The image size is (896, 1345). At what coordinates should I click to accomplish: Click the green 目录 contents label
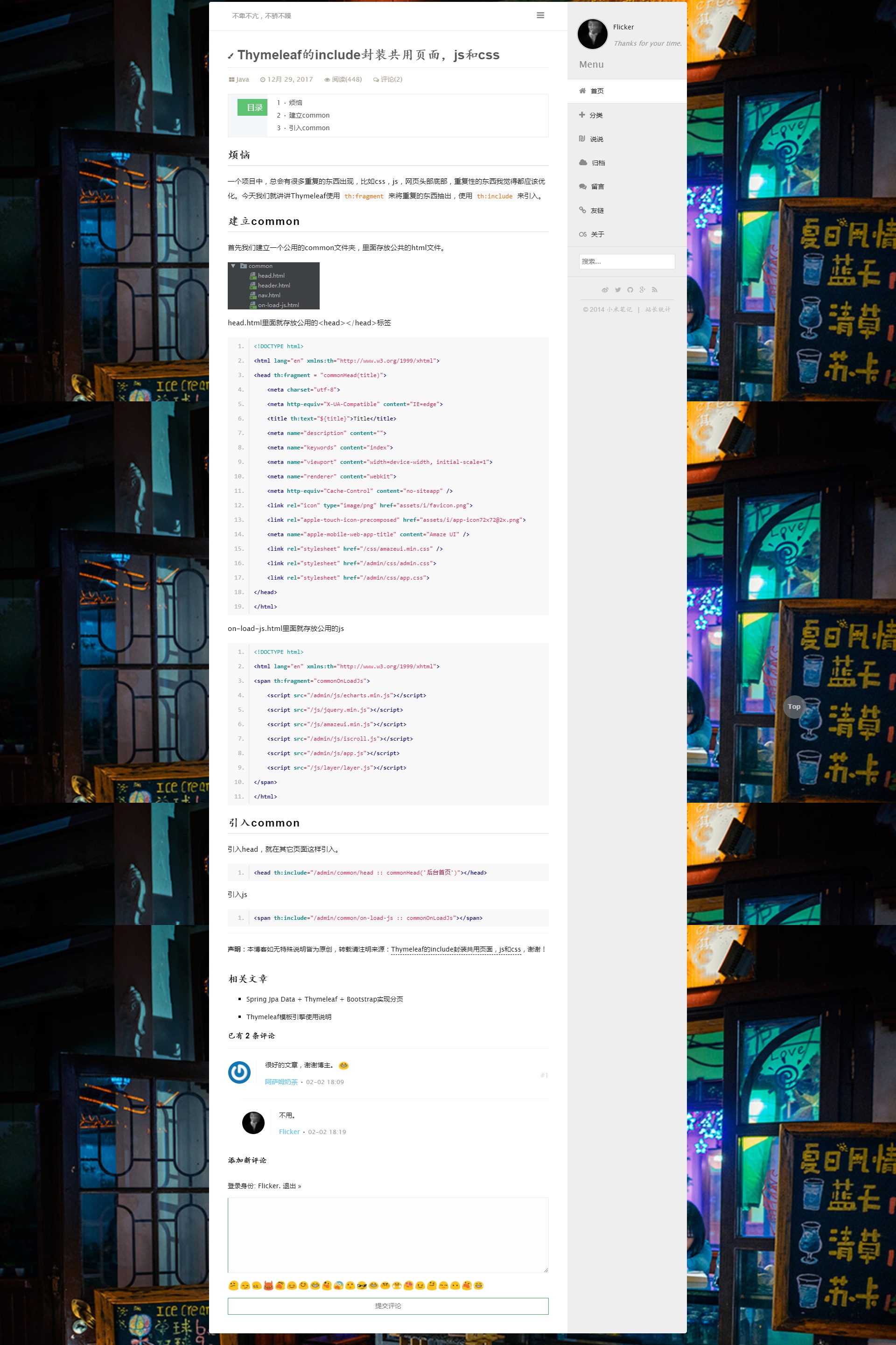[252, 107]
